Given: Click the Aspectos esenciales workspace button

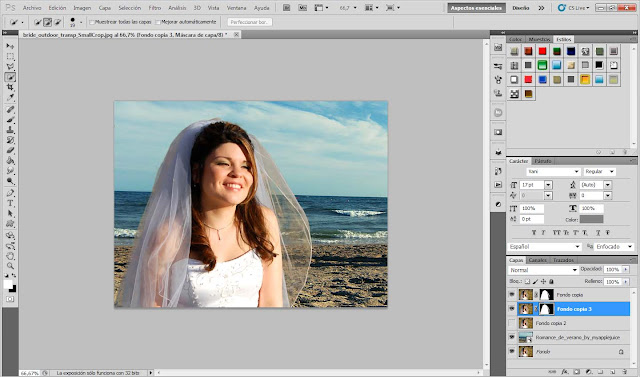Looking at the screenshot, I should point(476,8).
